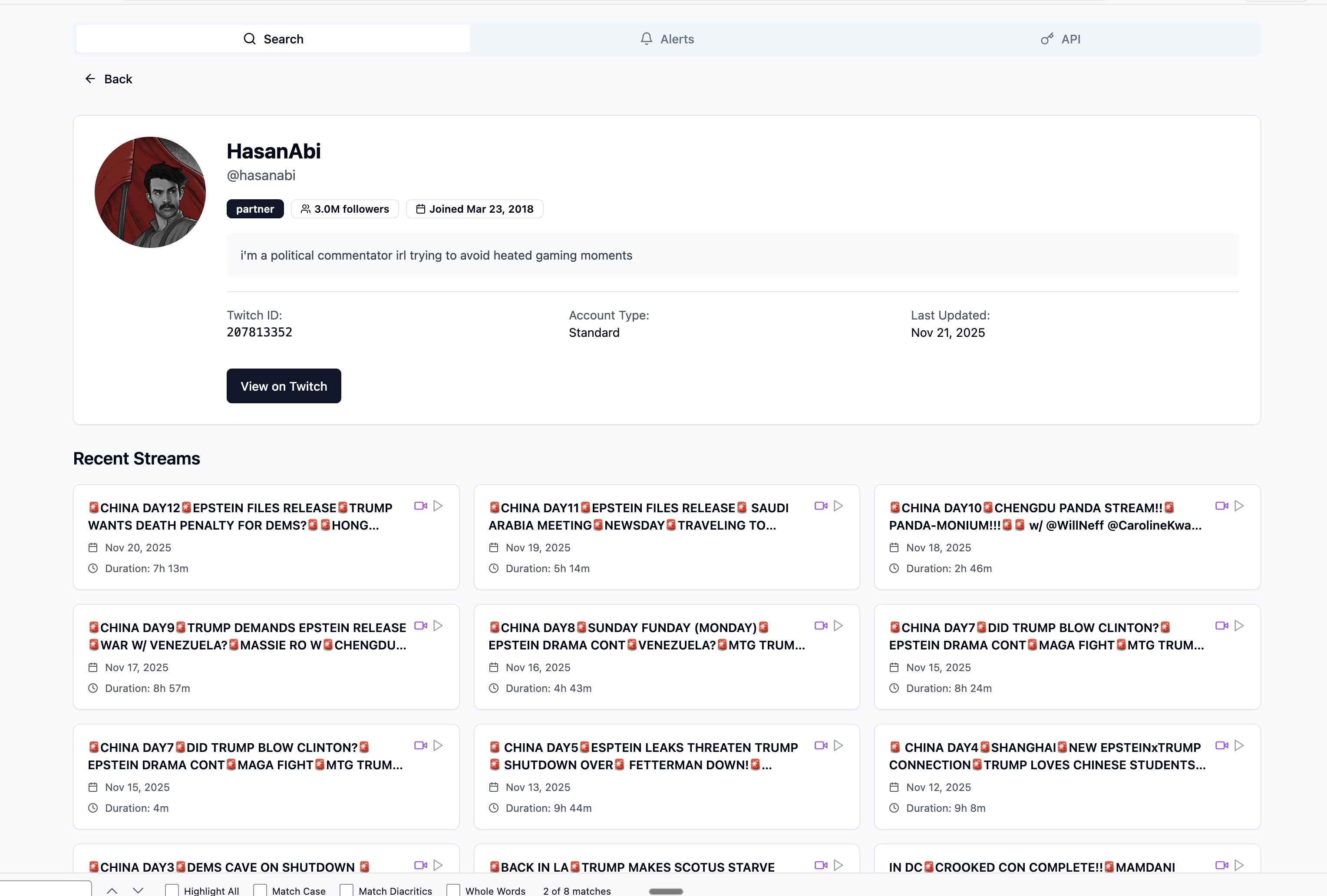Click HasanAbi profile avatar
1327x896 pixels.
click(x=150, y=192)
